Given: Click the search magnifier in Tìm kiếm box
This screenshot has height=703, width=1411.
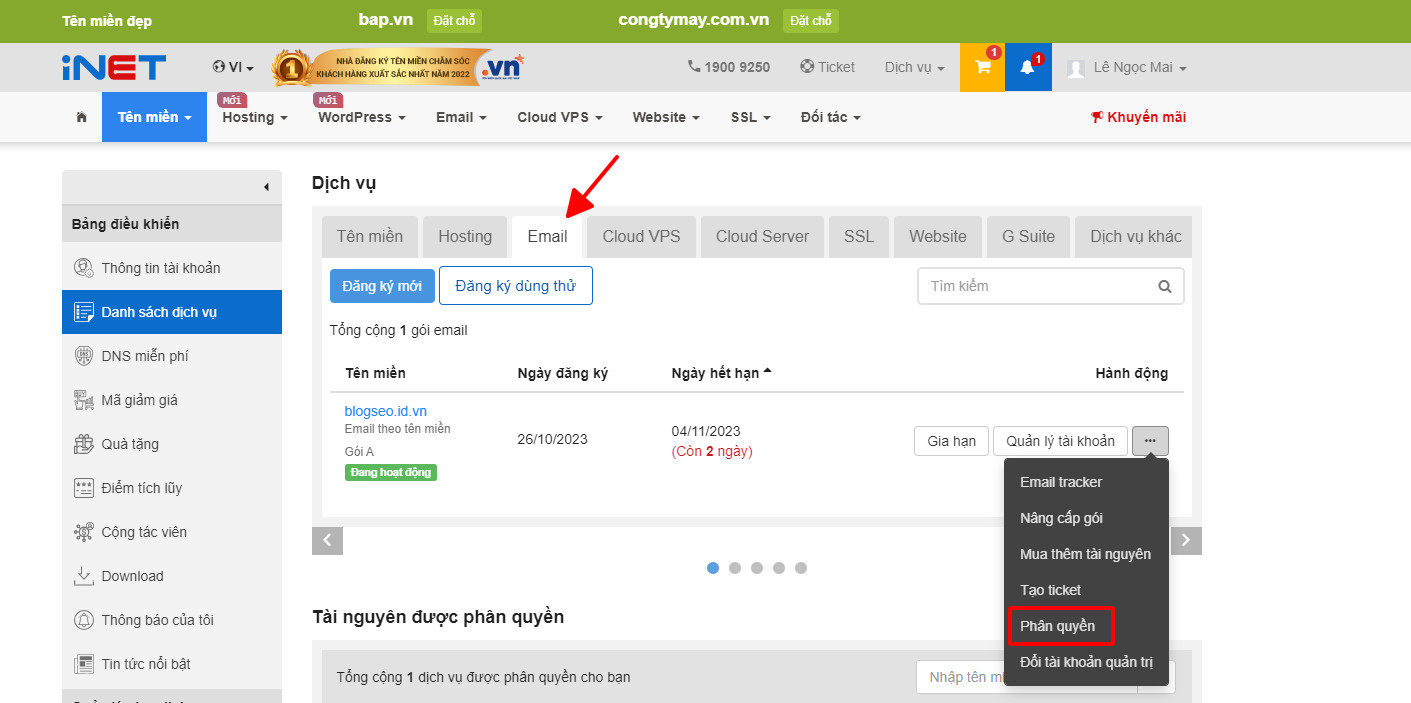Looking at the screenshot, I should point(1164,286).
